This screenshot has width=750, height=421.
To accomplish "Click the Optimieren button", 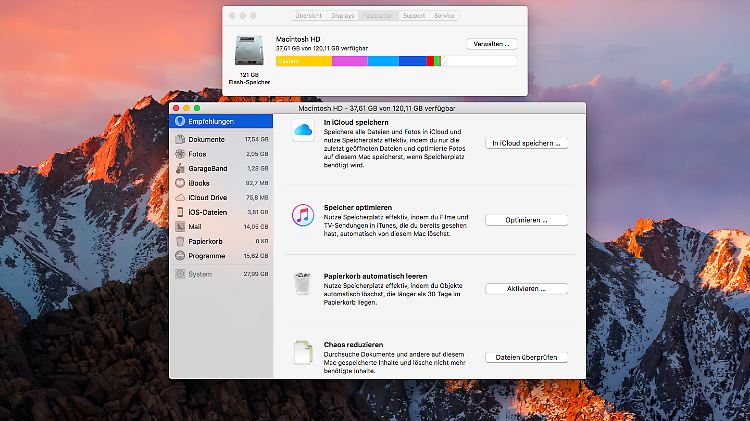I will (526, 220).
